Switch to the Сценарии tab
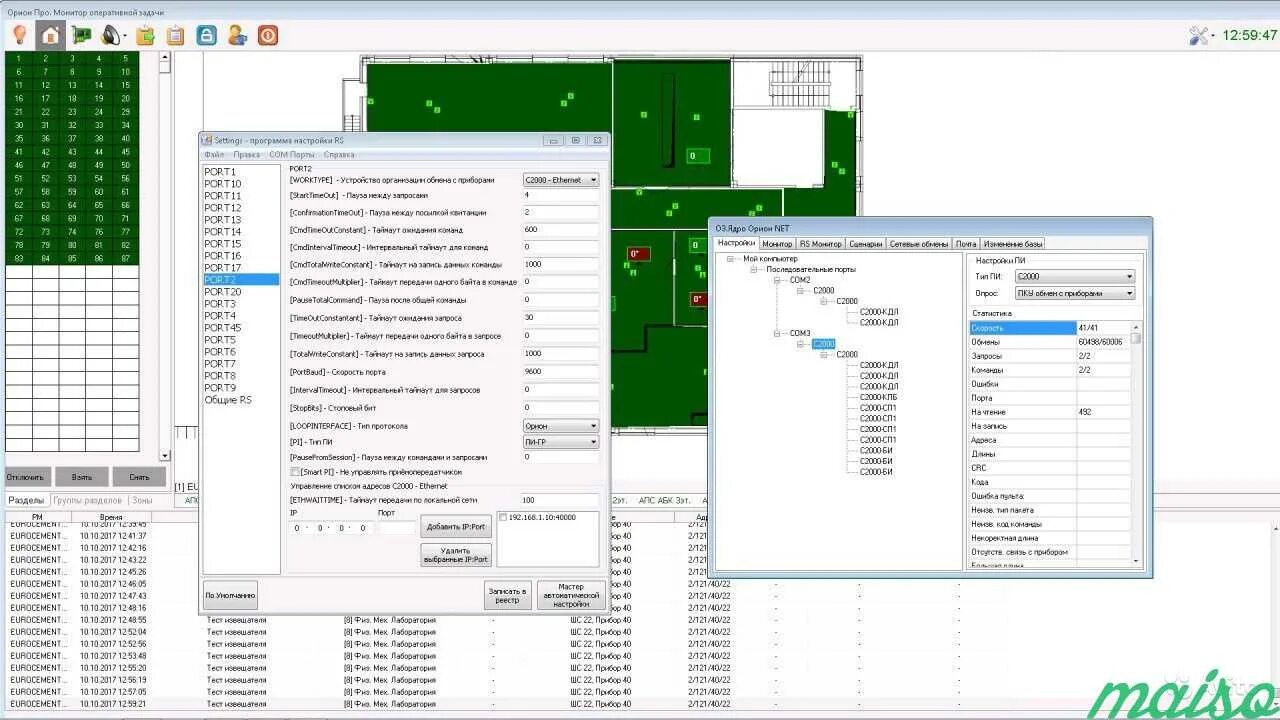 tap(866, 243)
